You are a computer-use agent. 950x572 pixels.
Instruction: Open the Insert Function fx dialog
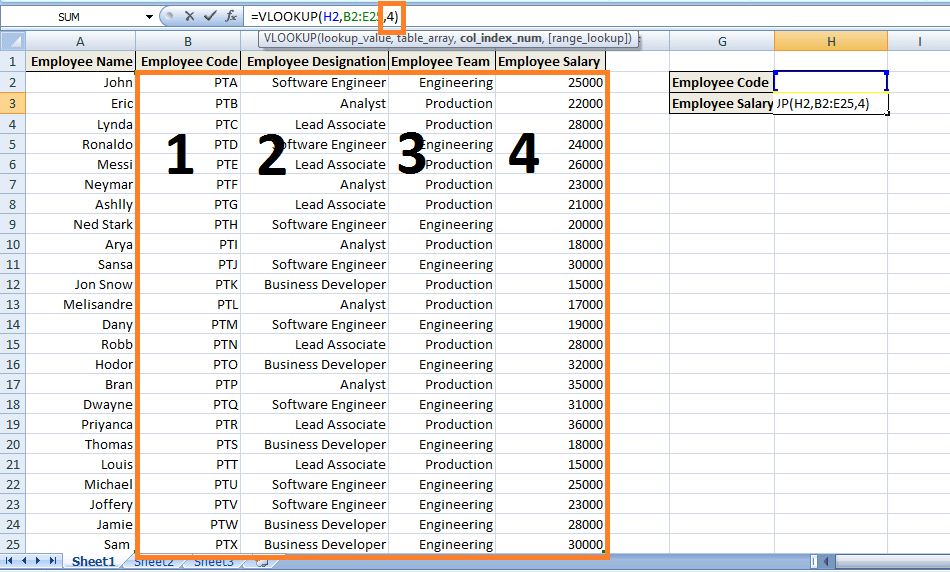click(x=231, y=16)
